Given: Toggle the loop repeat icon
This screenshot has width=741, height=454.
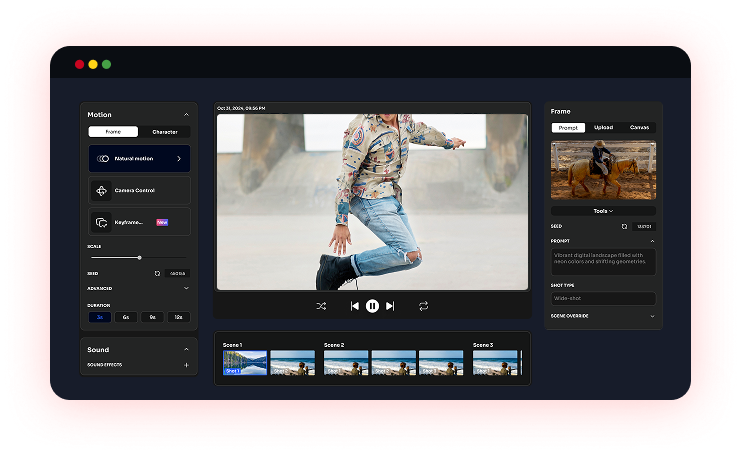Looking at the screenshot, I should 423,306.
